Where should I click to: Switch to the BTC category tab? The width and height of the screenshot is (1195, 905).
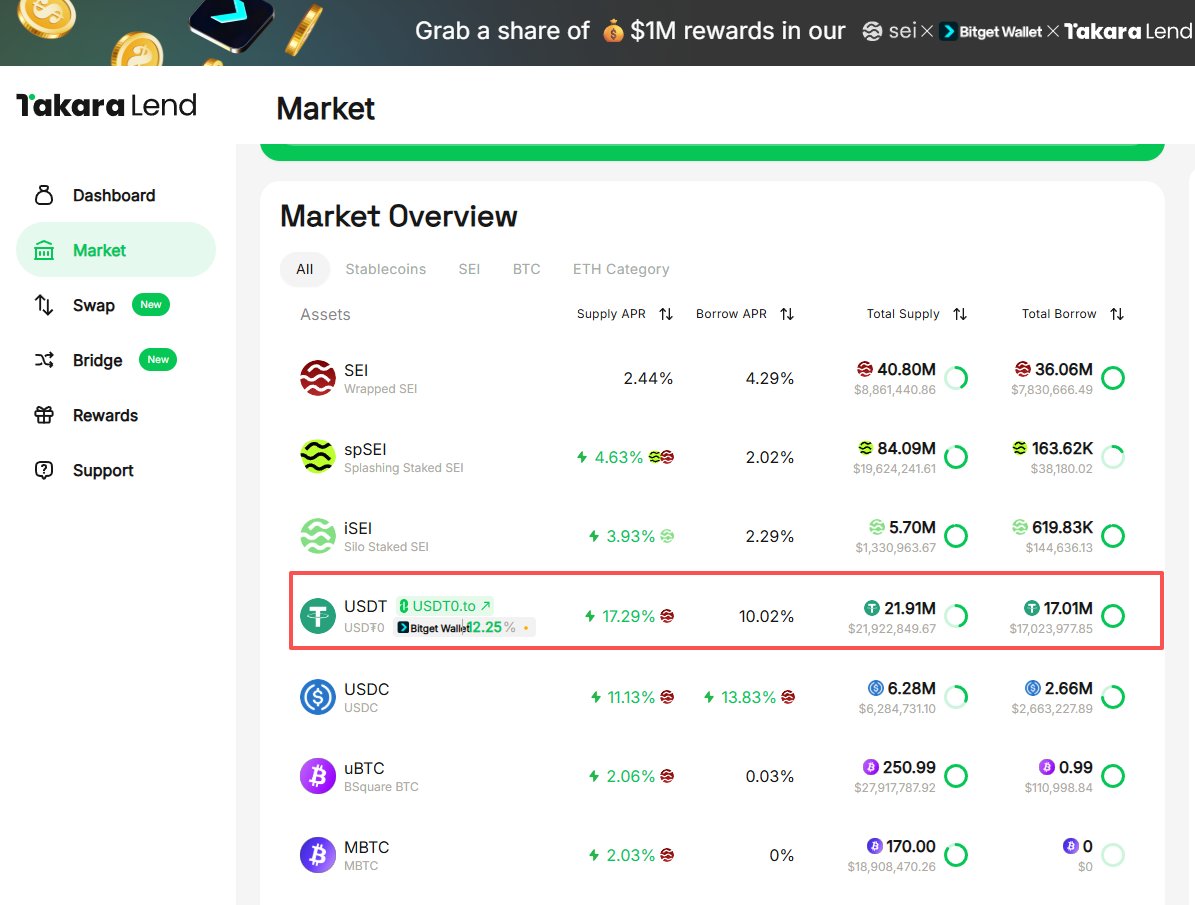coord(526,269)
